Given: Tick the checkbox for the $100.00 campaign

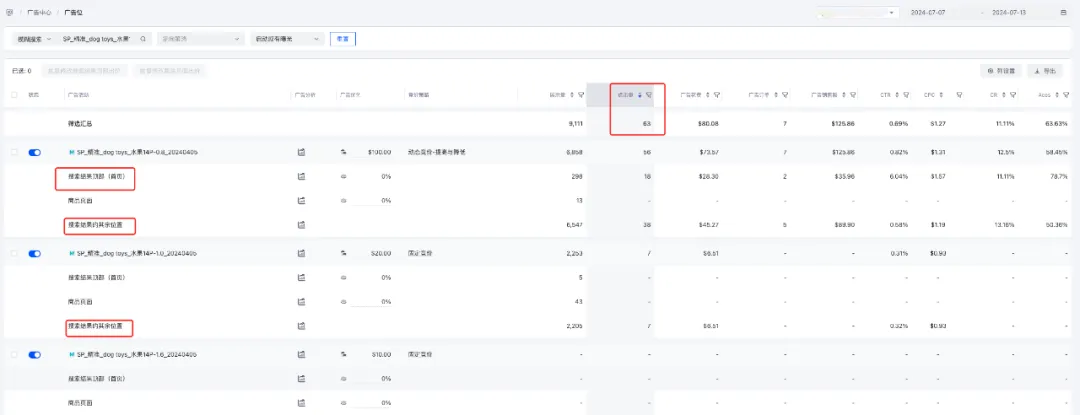Looking at the screenshot, I should 14,152.
